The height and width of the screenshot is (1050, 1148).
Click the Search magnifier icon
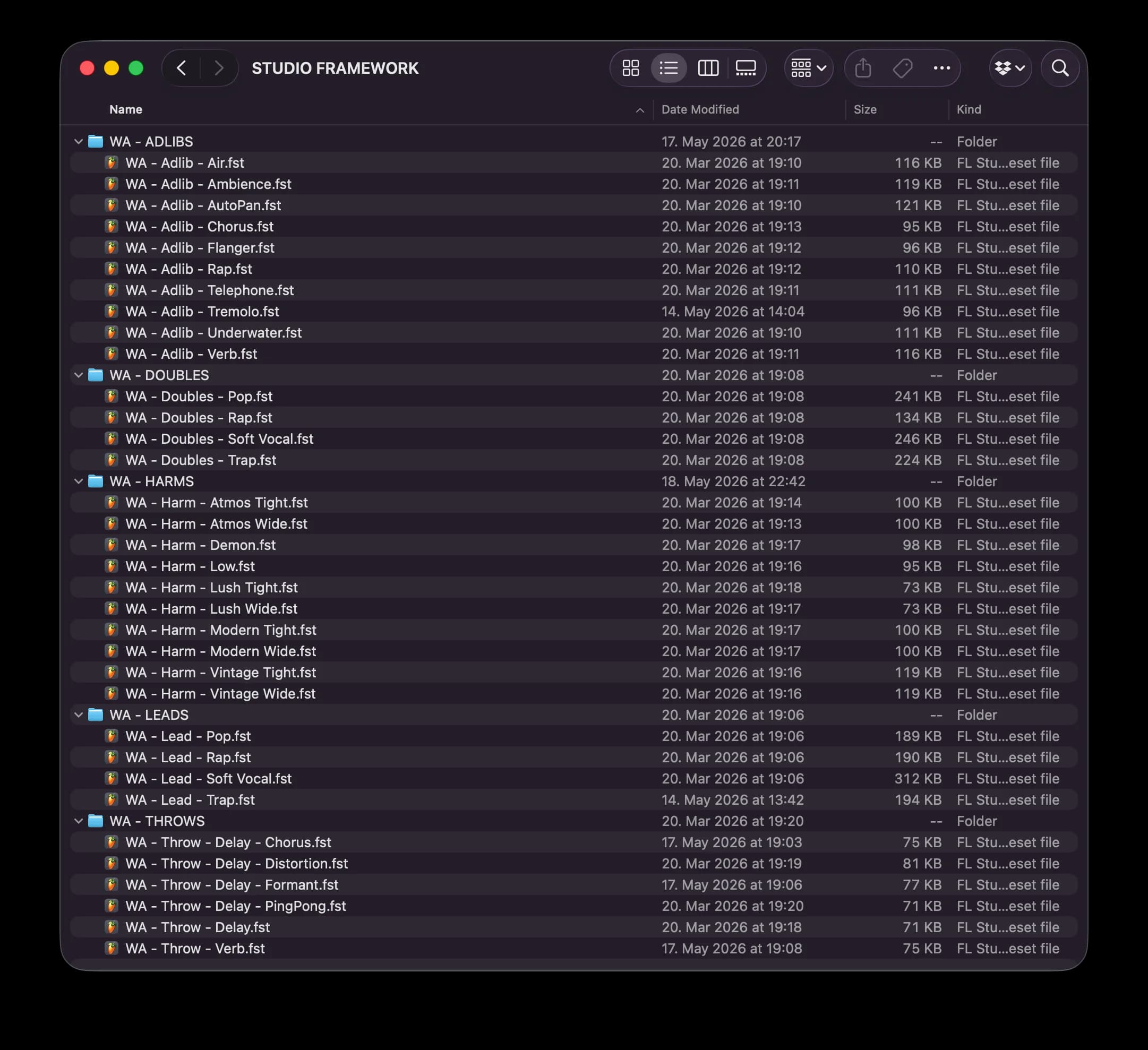(1060, 68)
